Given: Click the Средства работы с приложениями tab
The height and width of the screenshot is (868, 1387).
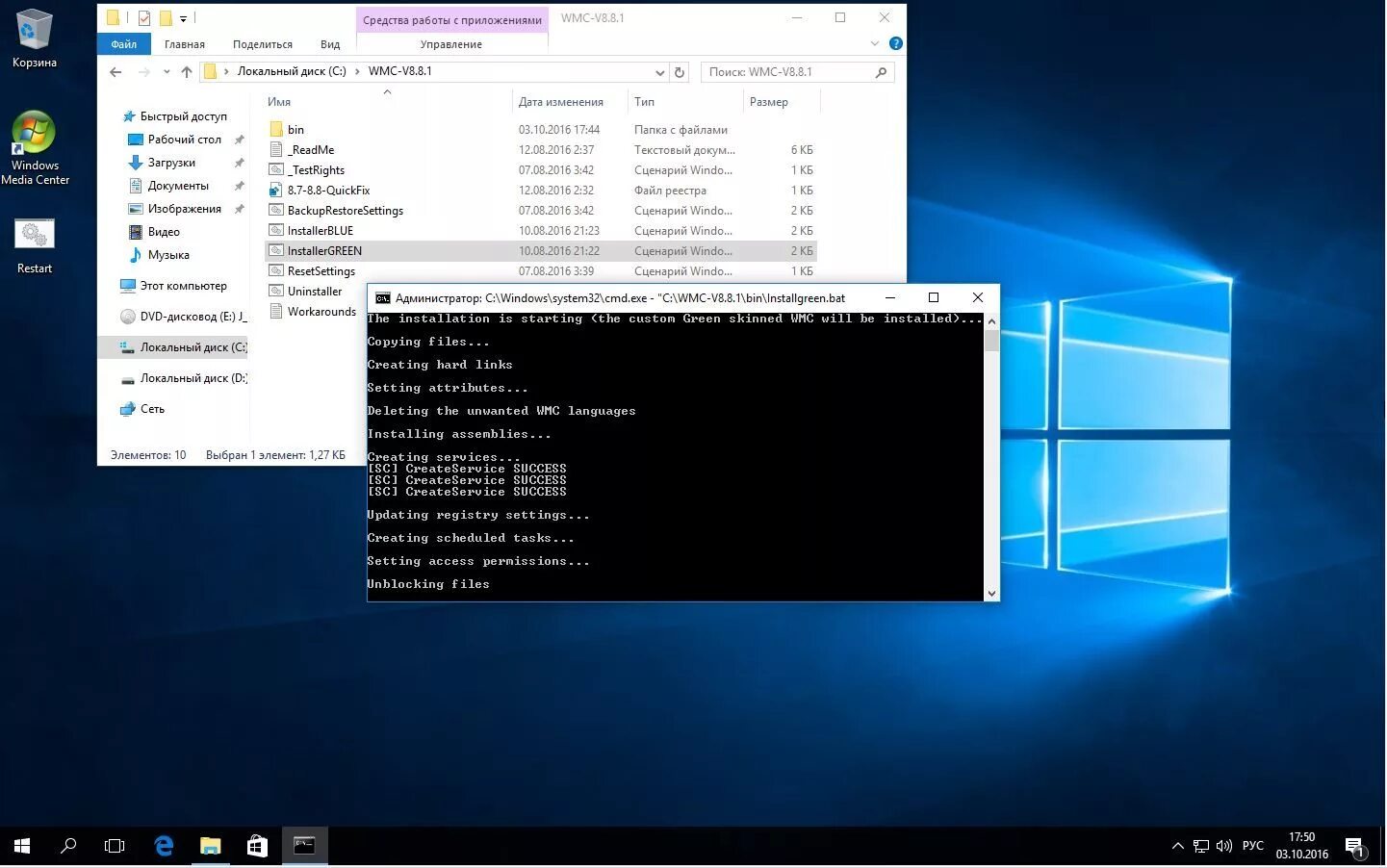Looking at the screenshot, I should pyautogui.click(x=452, y=20).
